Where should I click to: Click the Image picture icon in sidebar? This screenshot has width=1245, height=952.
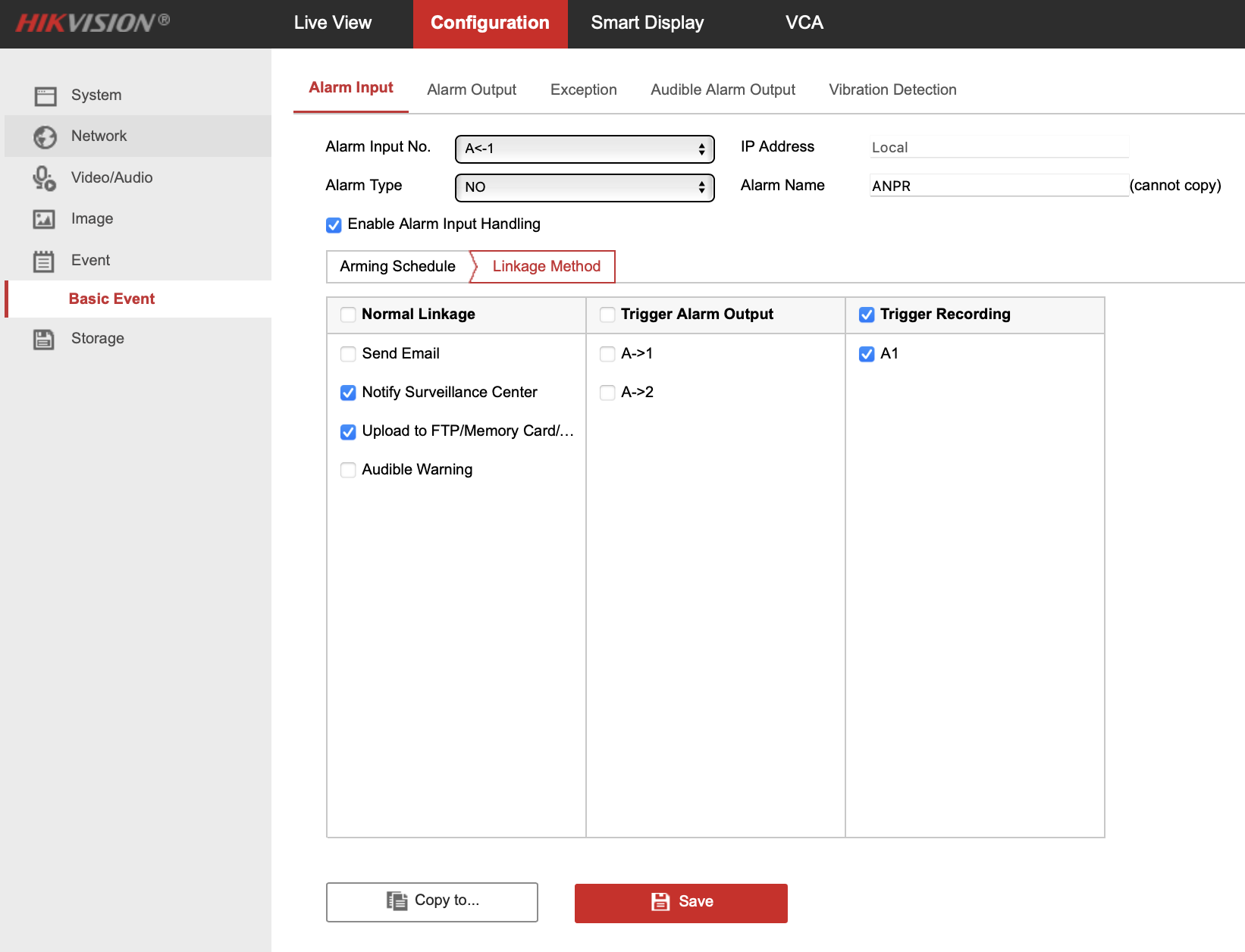44,220
